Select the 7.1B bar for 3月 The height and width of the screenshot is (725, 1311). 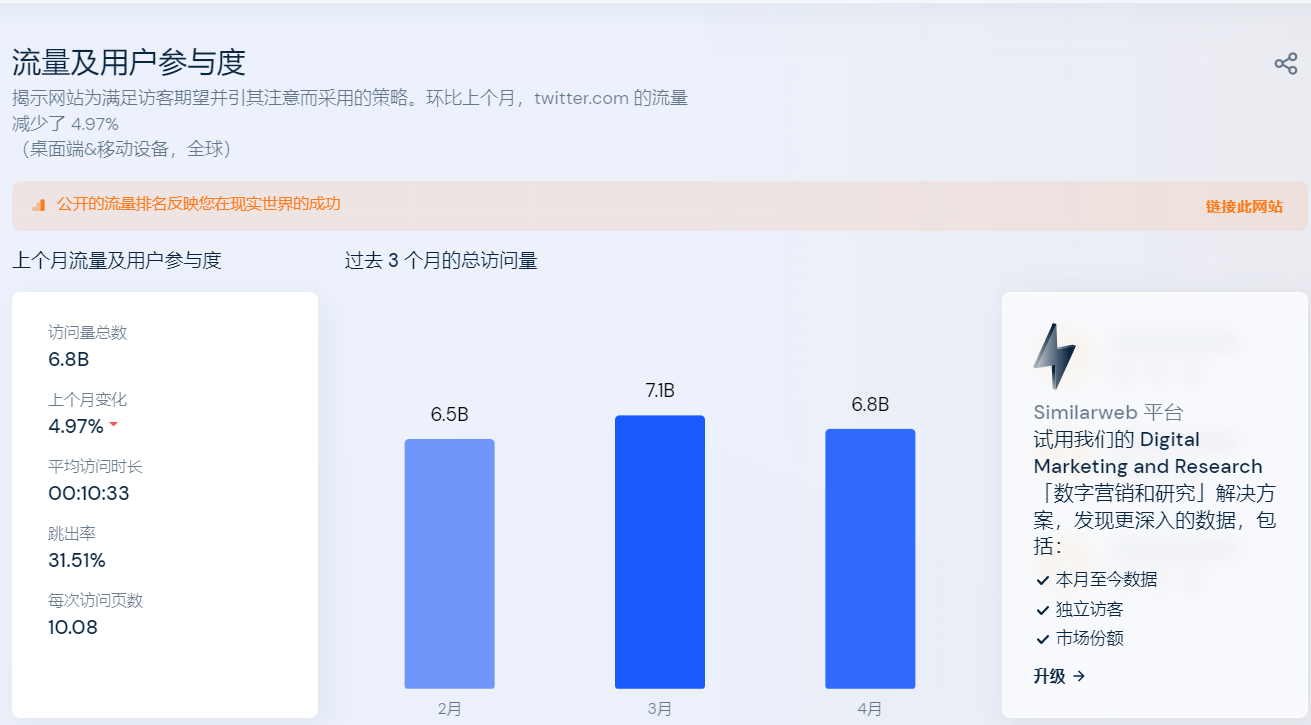click(x=660, y=550)
